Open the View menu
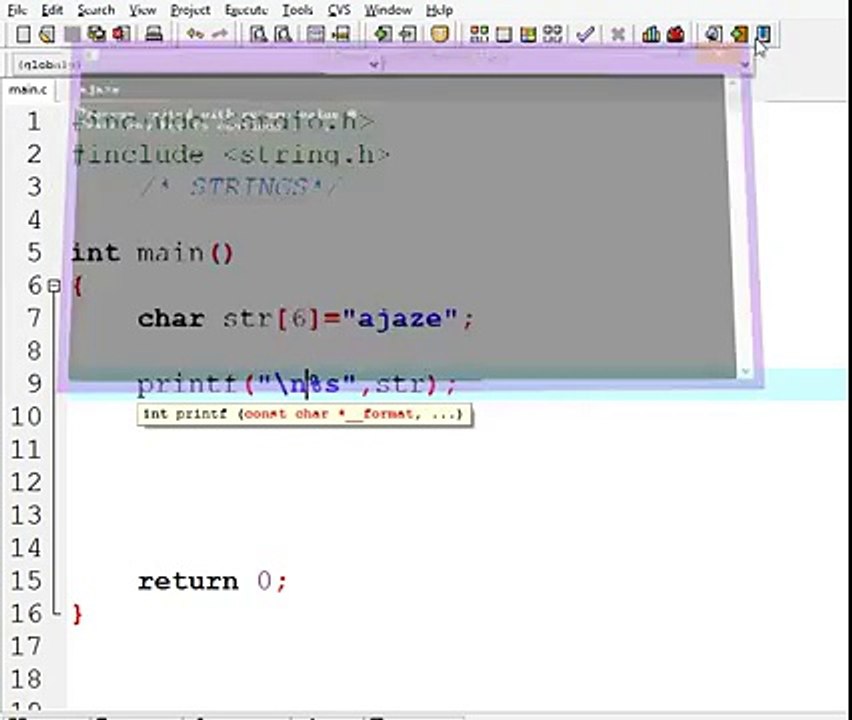 point(142,10)
